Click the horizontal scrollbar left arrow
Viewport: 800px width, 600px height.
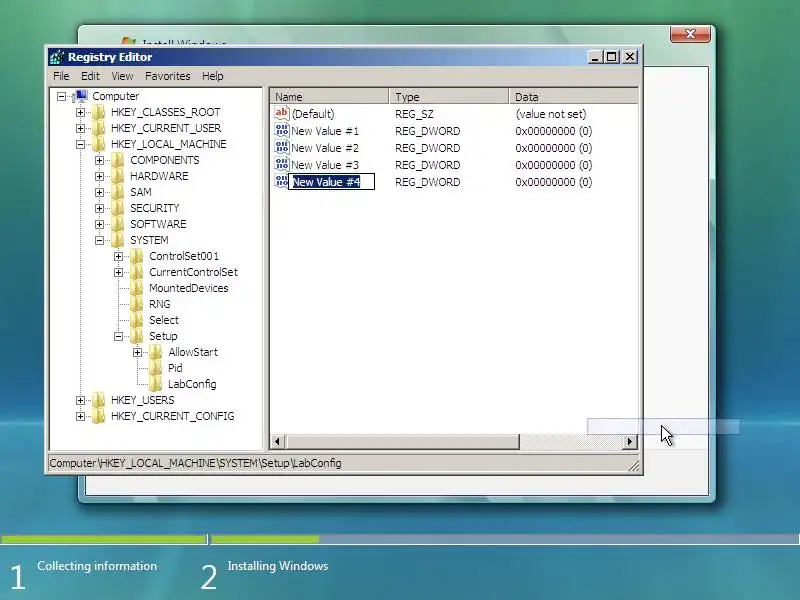coord(277,441)
